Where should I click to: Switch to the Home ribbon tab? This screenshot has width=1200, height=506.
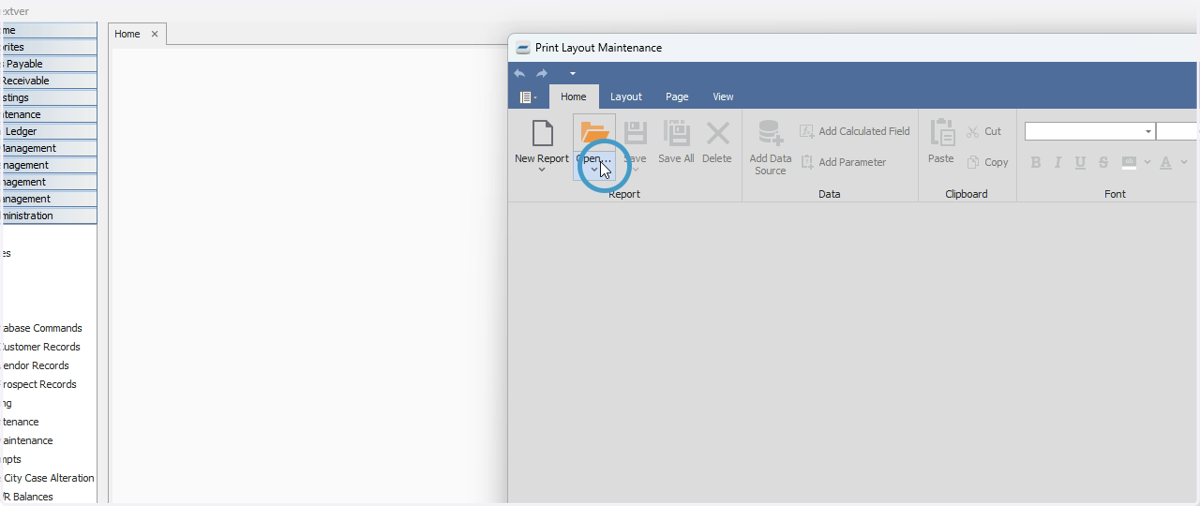[x=573, y=97]
